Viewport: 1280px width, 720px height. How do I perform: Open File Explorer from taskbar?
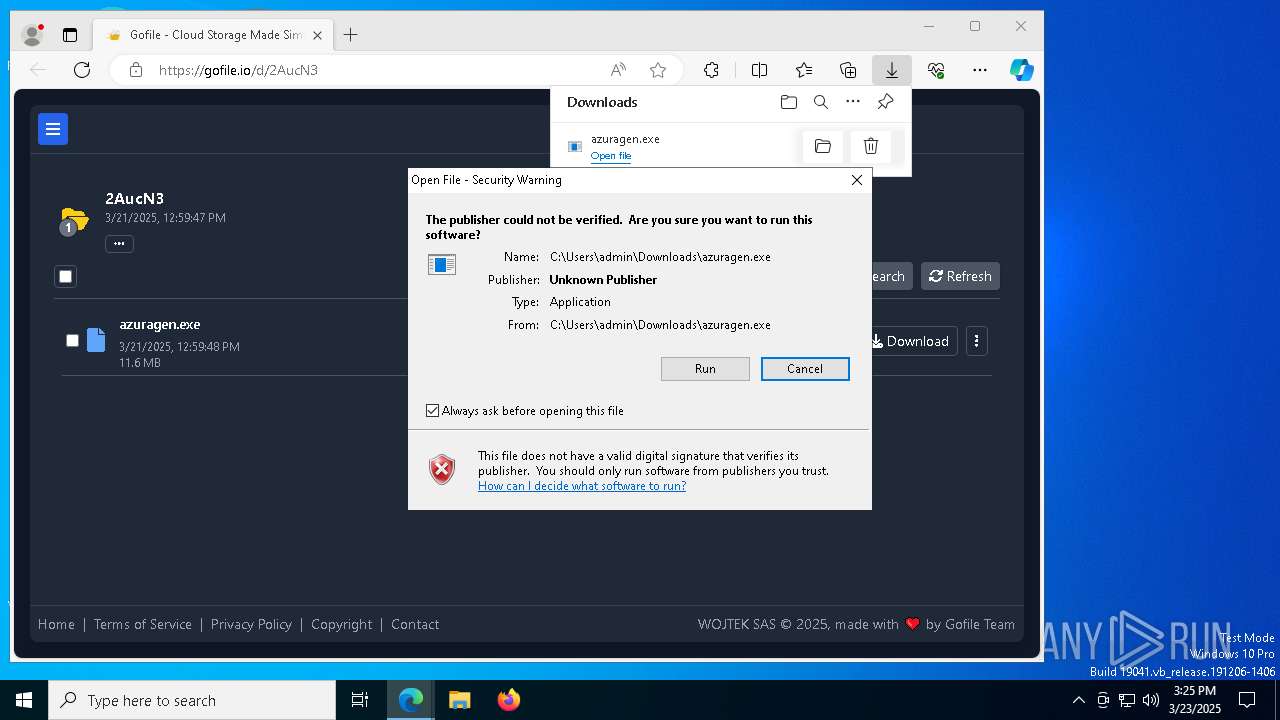tap(459, 700)
